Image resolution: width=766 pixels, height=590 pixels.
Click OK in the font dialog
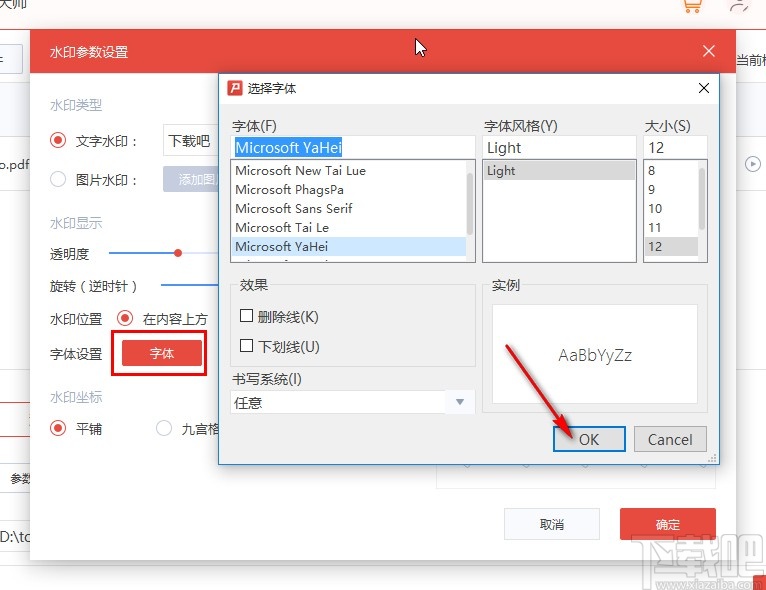(589, 439)
